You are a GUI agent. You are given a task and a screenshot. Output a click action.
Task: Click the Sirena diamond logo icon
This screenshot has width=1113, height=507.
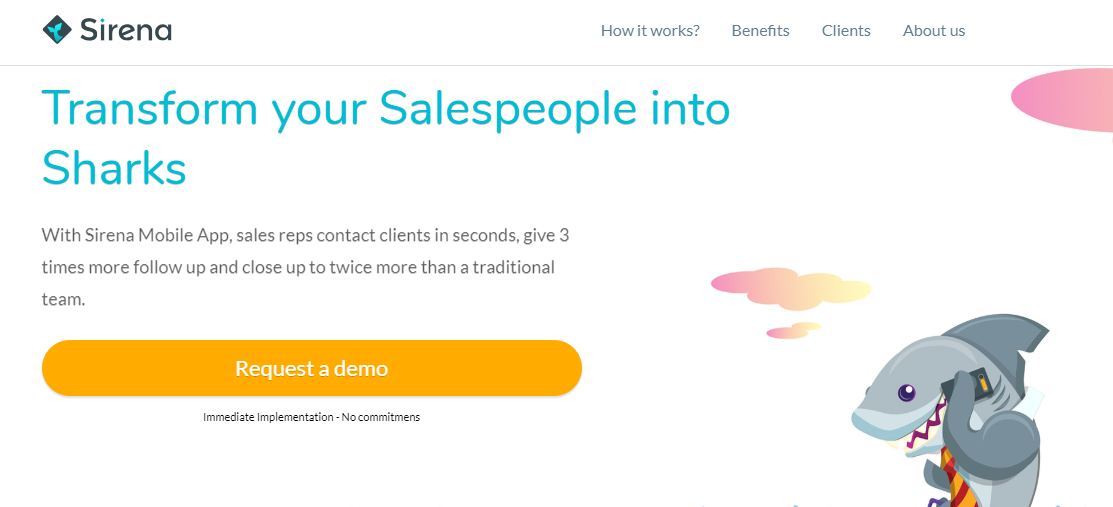click(56, 30)
